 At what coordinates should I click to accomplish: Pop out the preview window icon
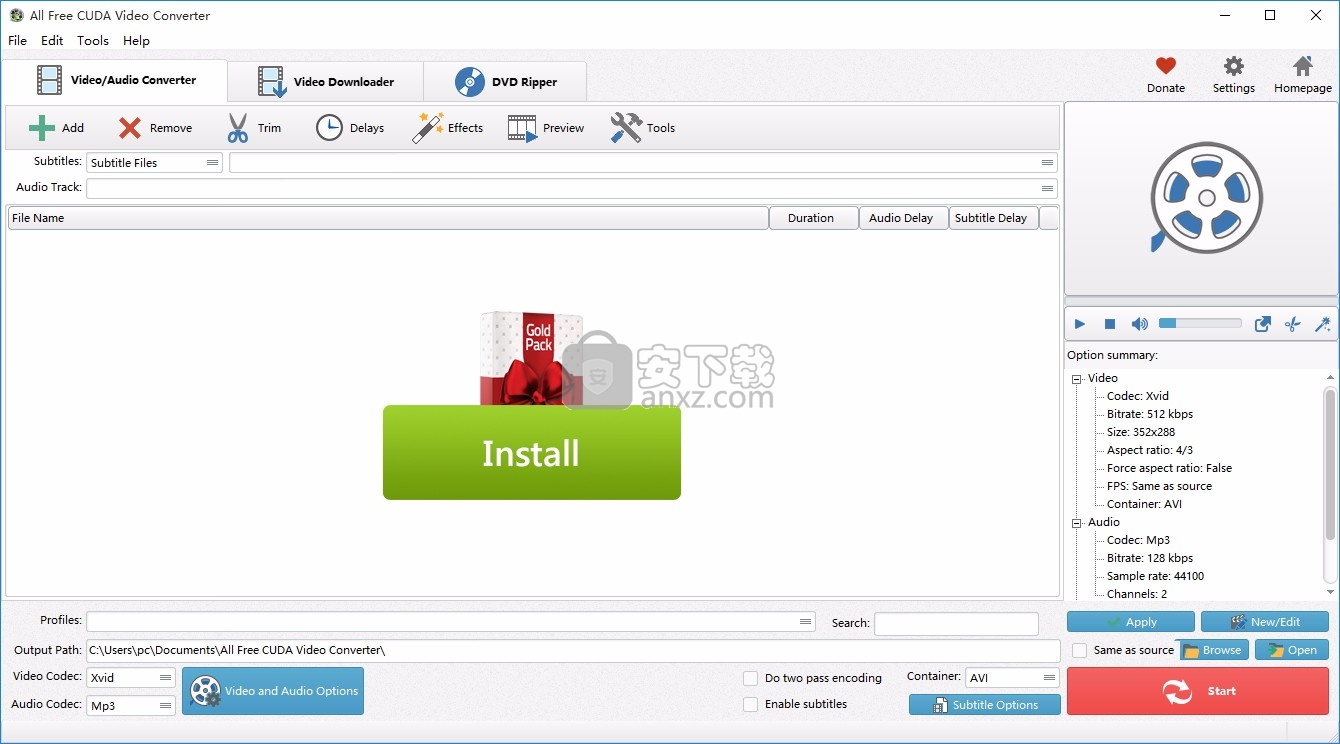coord(1263,324)
